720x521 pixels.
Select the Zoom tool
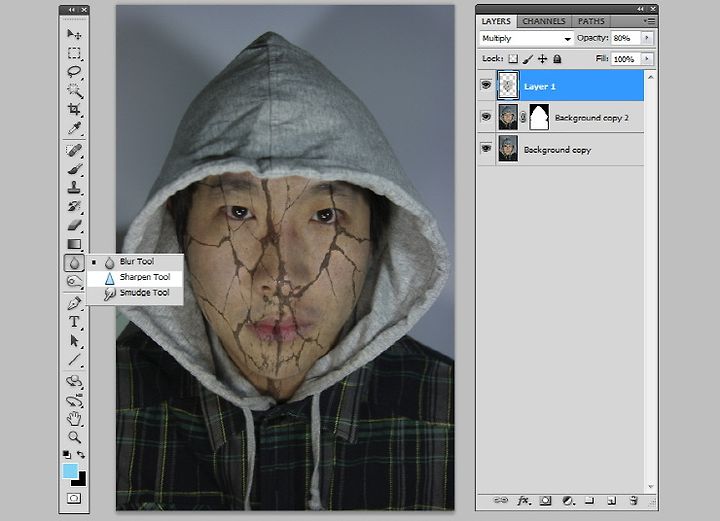coord(74,437)
